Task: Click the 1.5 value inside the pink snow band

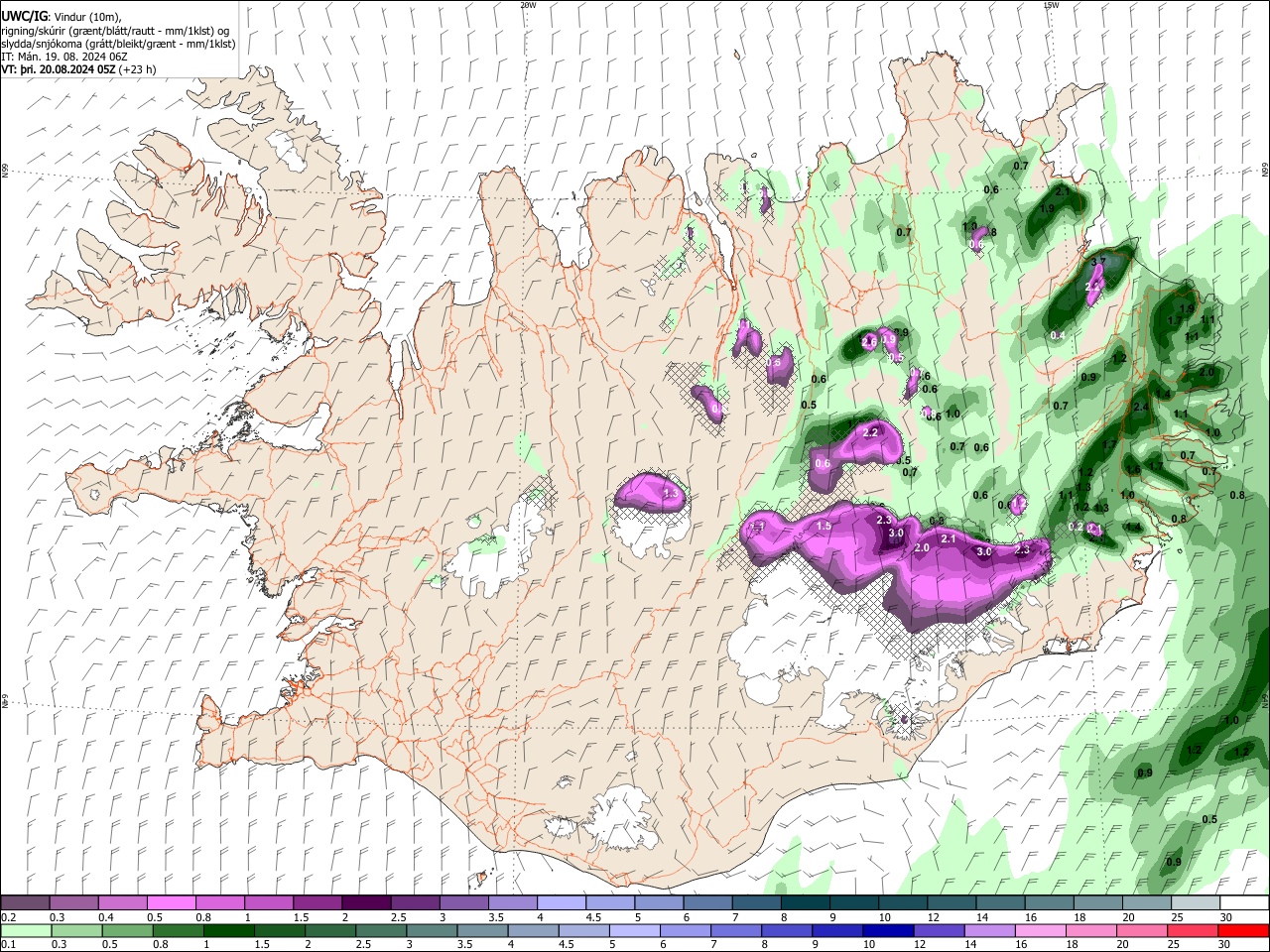Action: coord(824,527)
